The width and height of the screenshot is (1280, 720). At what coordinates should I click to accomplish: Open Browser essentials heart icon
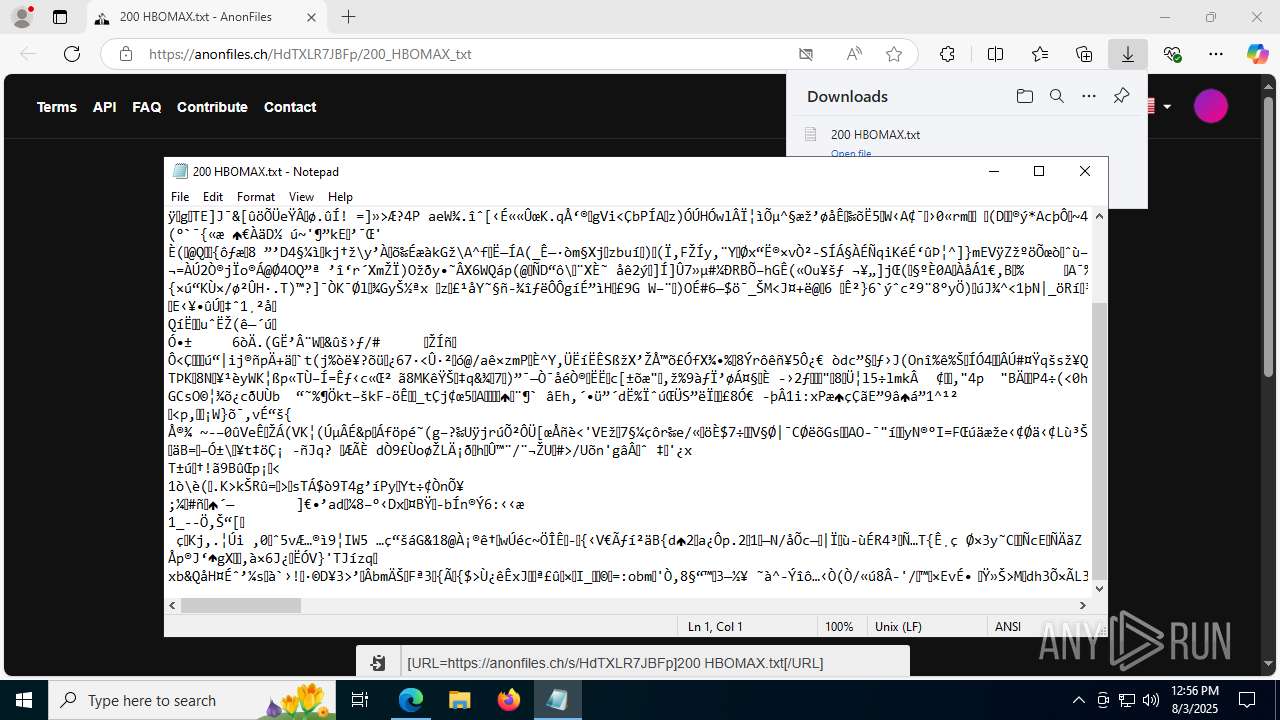1172,54
